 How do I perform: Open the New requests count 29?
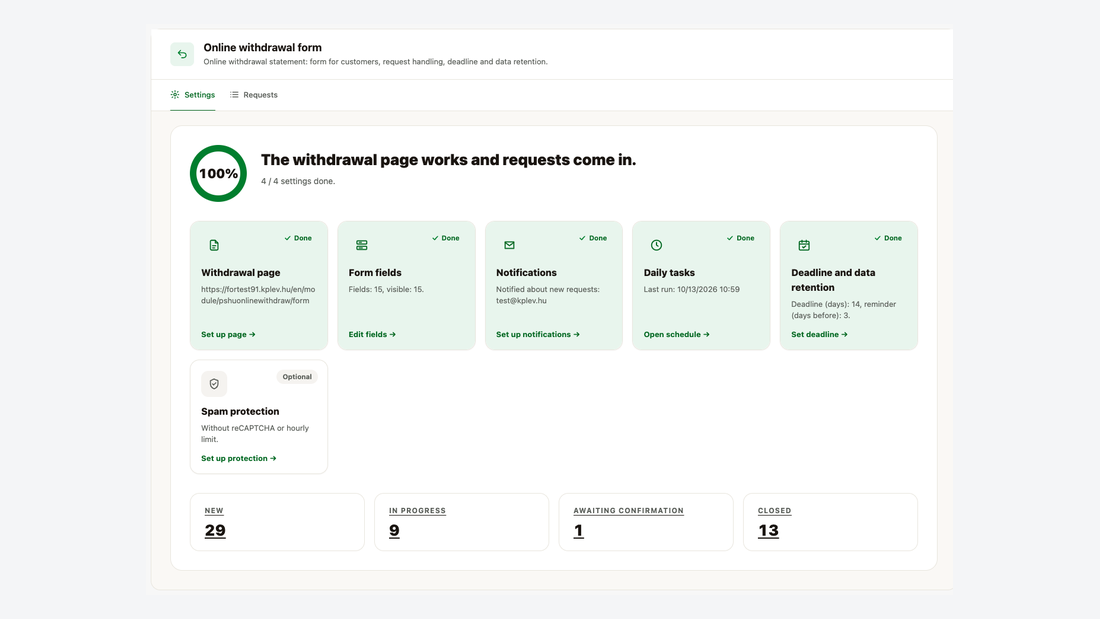pyautogui.click(x=215, y=531)
